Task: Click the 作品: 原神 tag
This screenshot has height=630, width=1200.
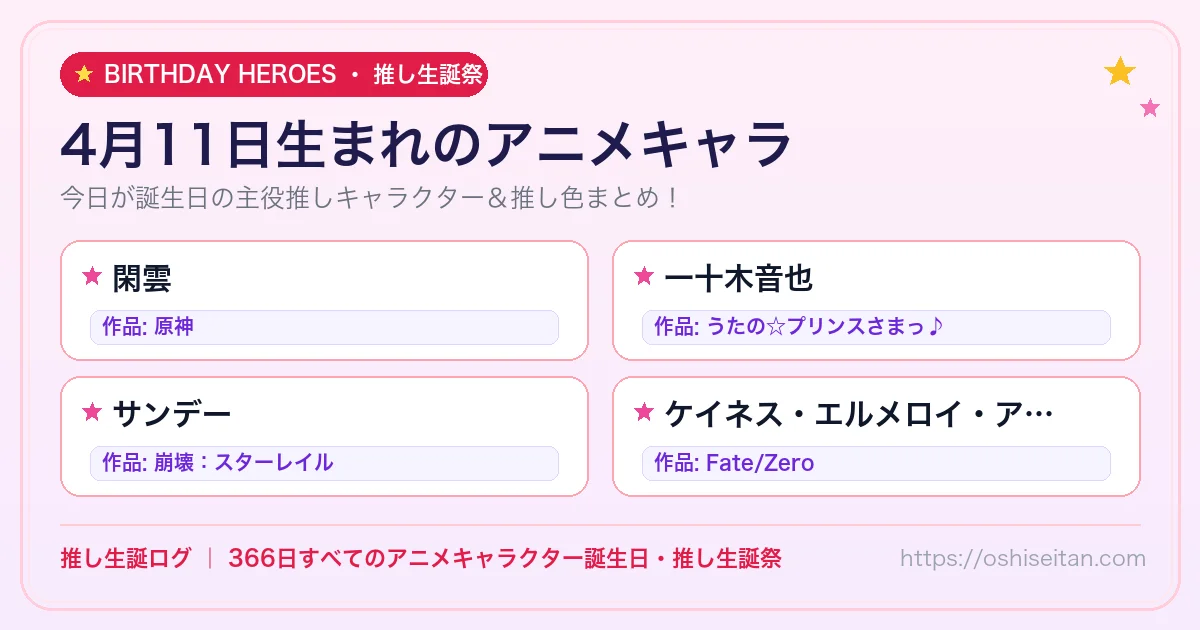Action: pyautogui.click(x=324, y=327)
